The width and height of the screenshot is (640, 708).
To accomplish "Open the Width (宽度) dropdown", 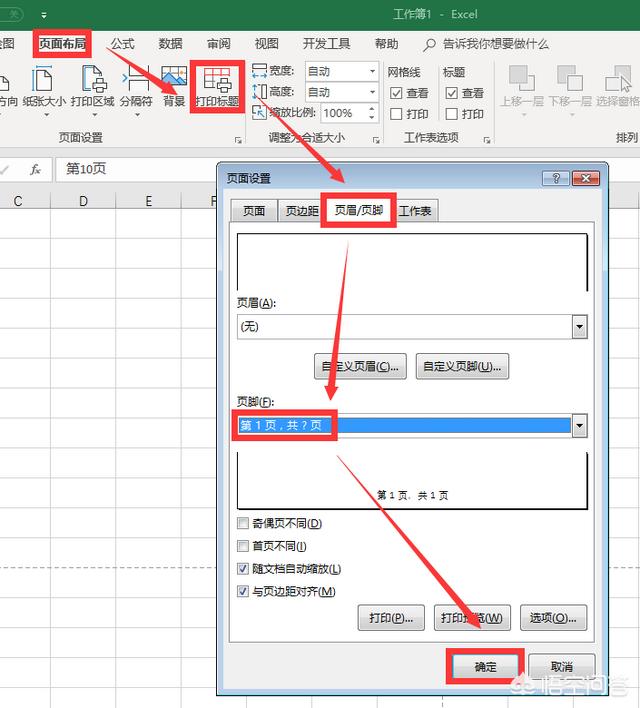I will (372, 71).
